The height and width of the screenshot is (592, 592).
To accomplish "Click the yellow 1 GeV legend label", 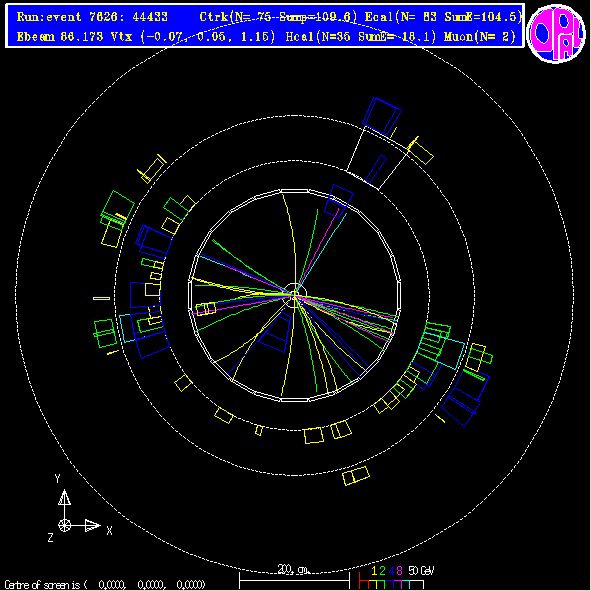I will 374,570.
